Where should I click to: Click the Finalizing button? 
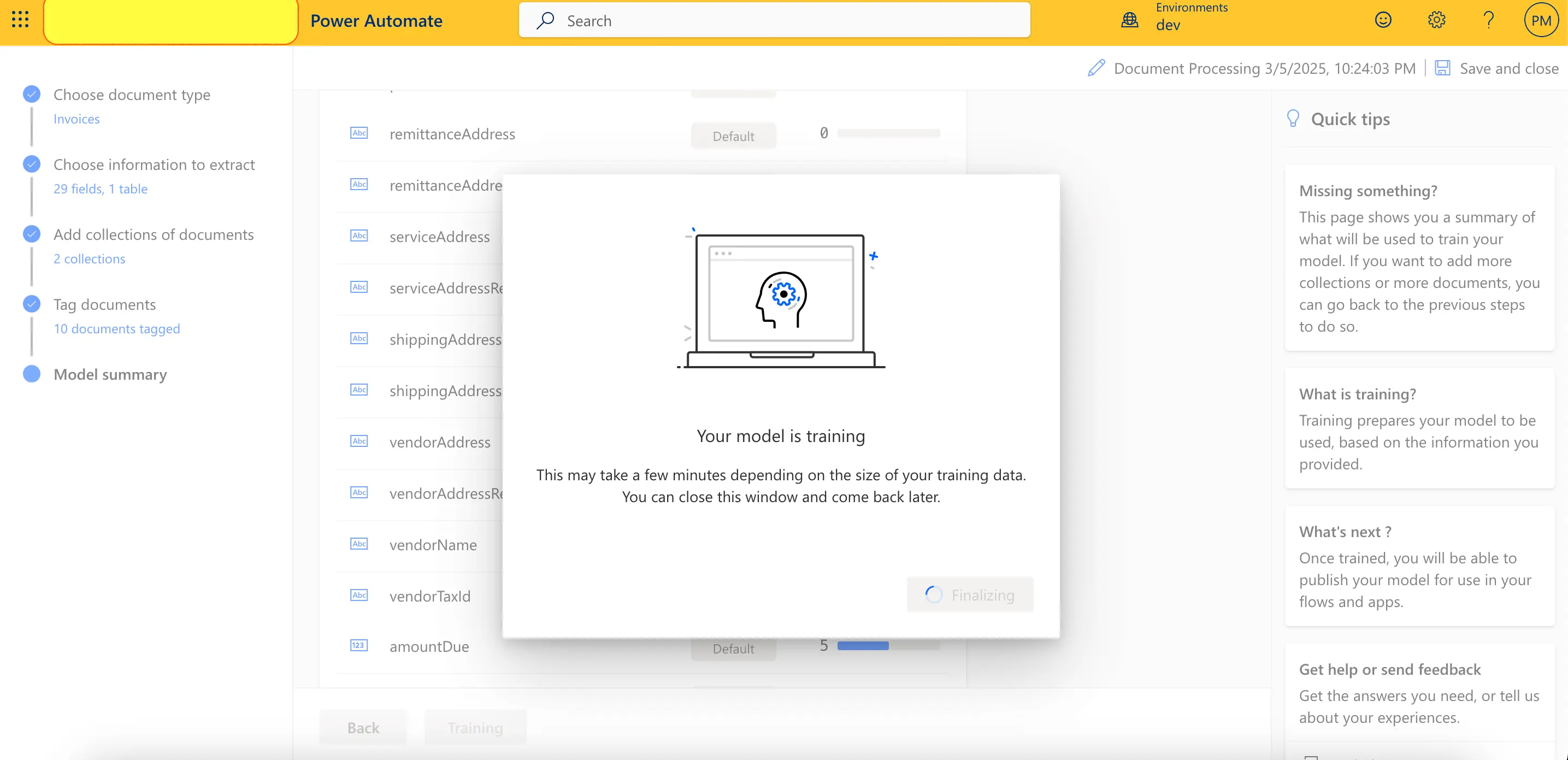[968, 594]
